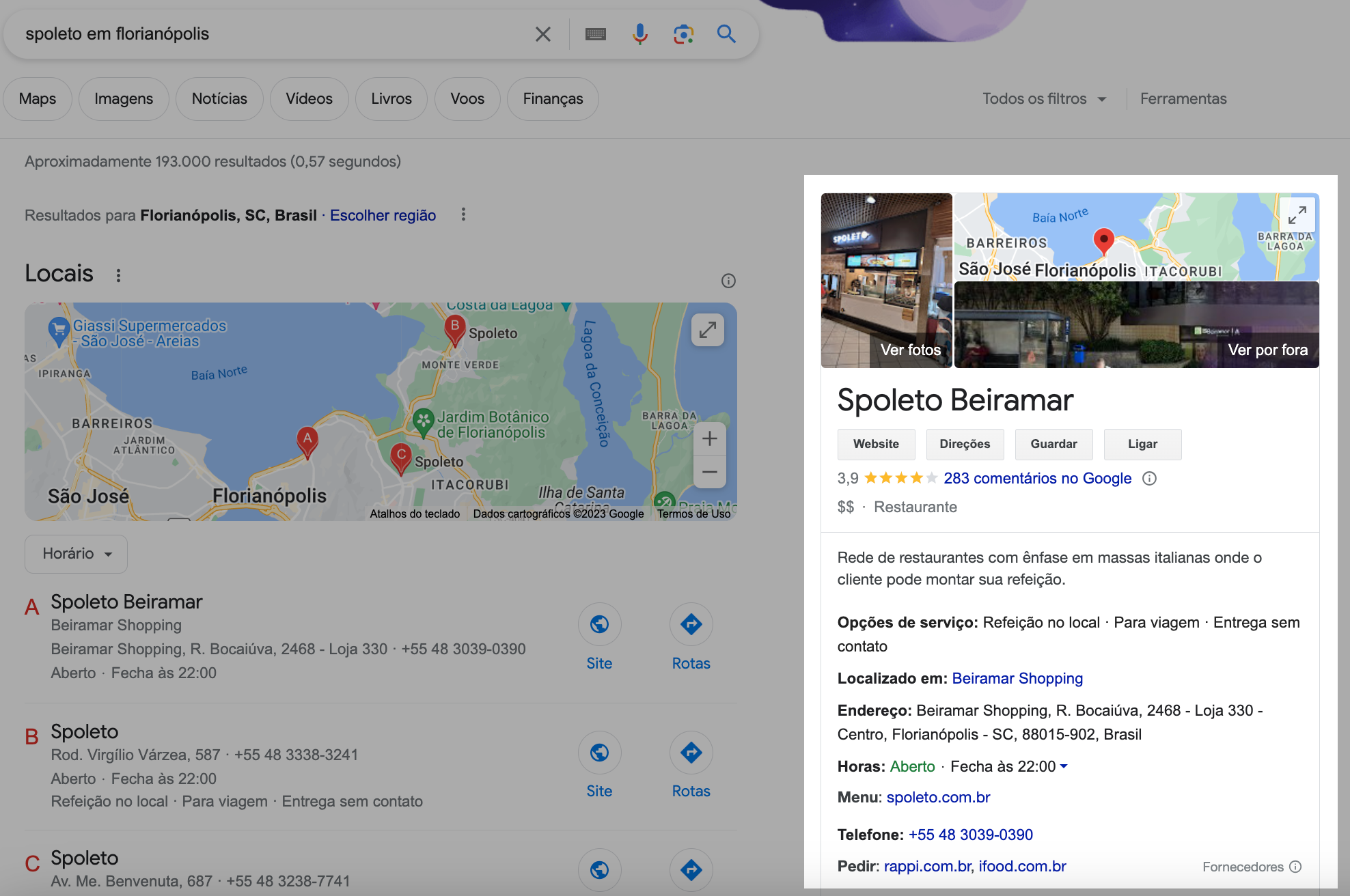Click the Direções button for Spoleto Beiramar
The width and height of the screenshot is (1350, 896).
(x=965, y=444)
